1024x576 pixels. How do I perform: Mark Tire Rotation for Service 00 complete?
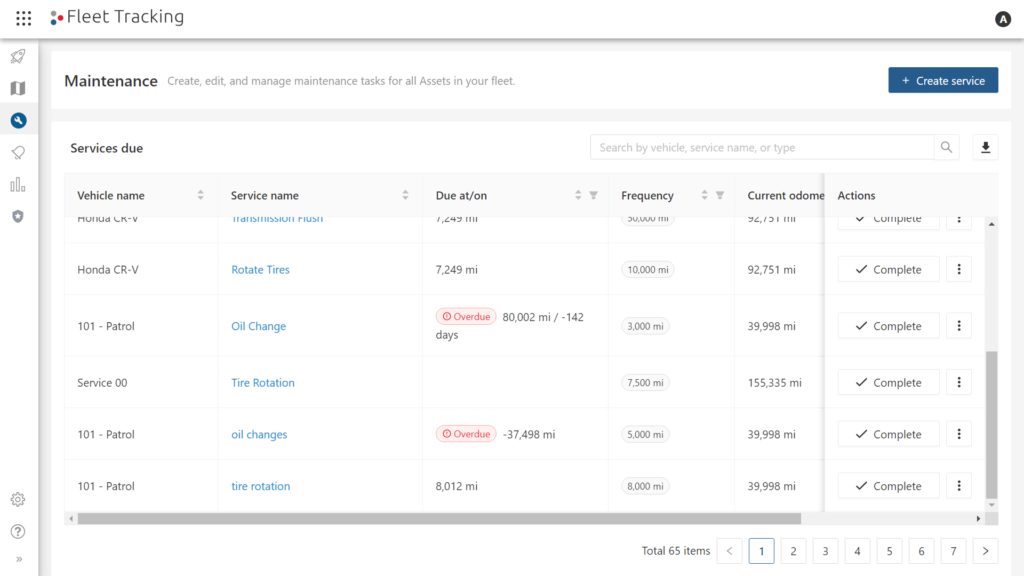(x=888, y=381)
